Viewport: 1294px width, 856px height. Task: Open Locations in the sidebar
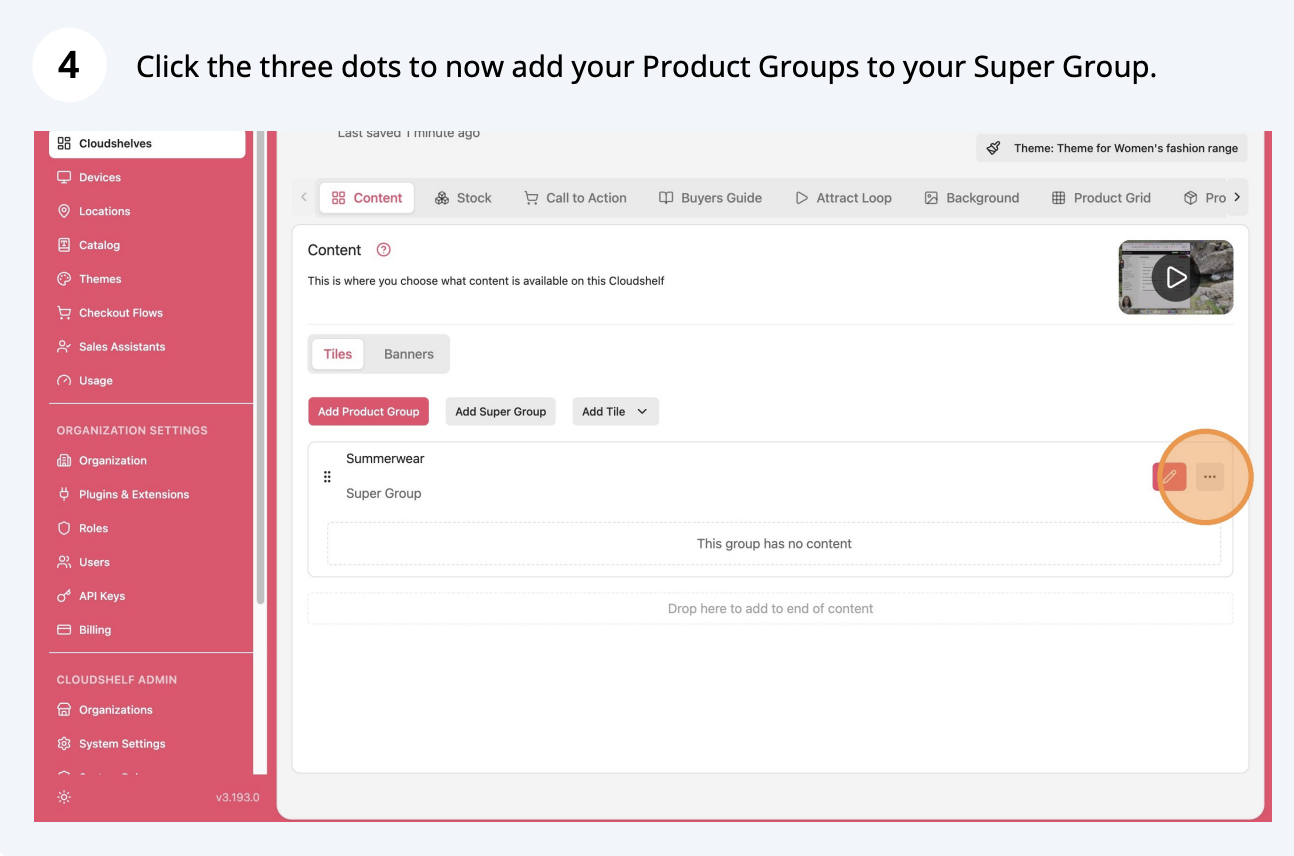[x=104, y=211]
